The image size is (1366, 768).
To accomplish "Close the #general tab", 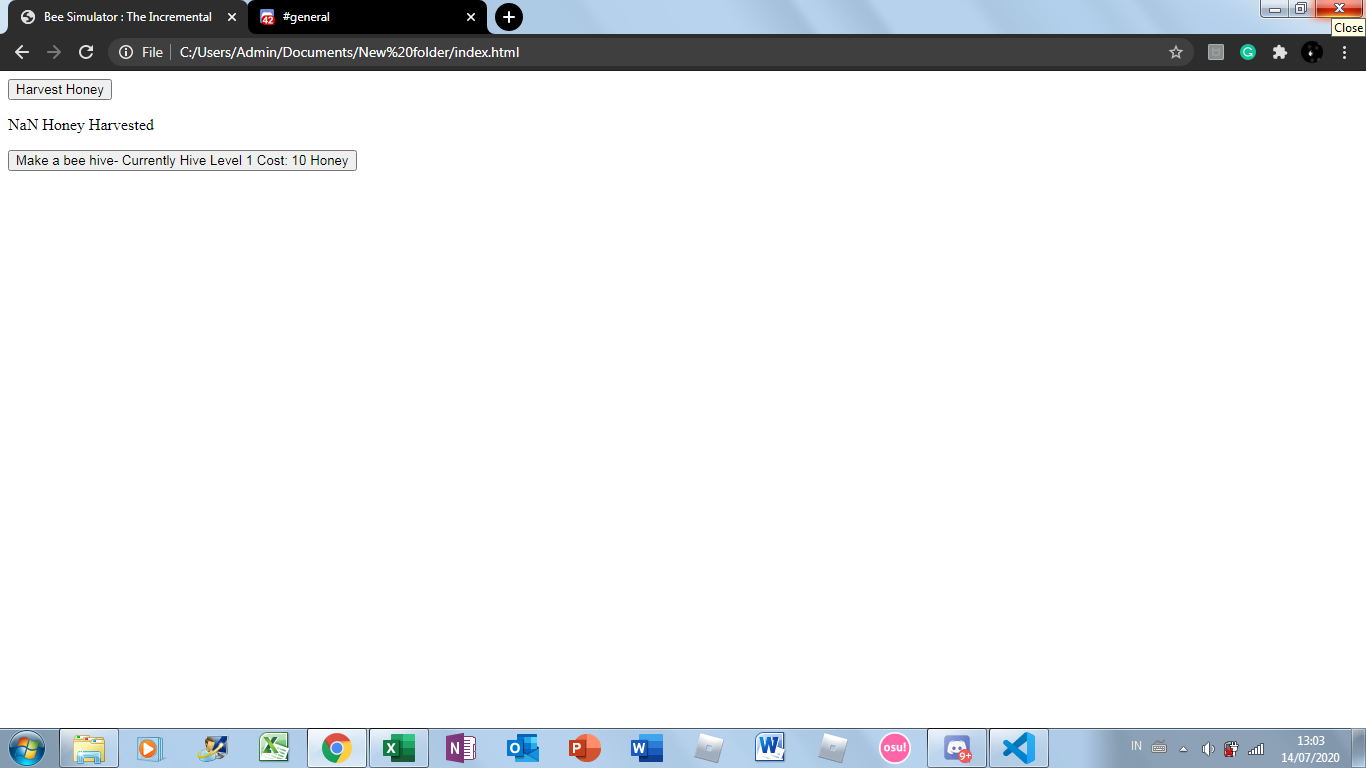I will click(x=471, y=17).
